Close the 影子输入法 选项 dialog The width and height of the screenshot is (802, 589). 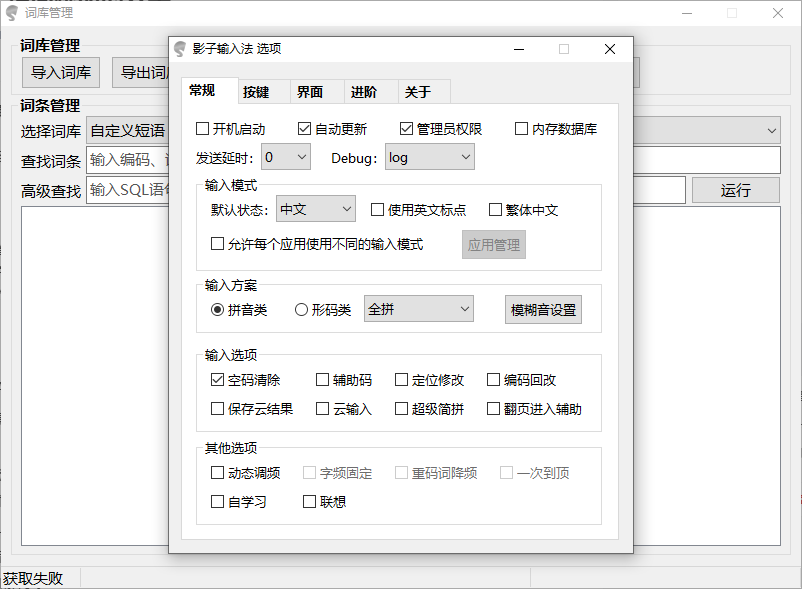[x=610, y=49]
